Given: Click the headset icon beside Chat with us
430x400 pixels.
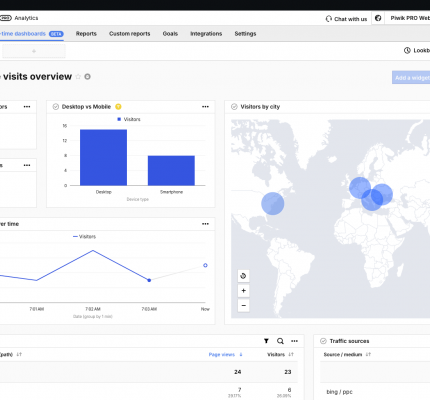Looking at the screenshot, I should click(329, 19).
